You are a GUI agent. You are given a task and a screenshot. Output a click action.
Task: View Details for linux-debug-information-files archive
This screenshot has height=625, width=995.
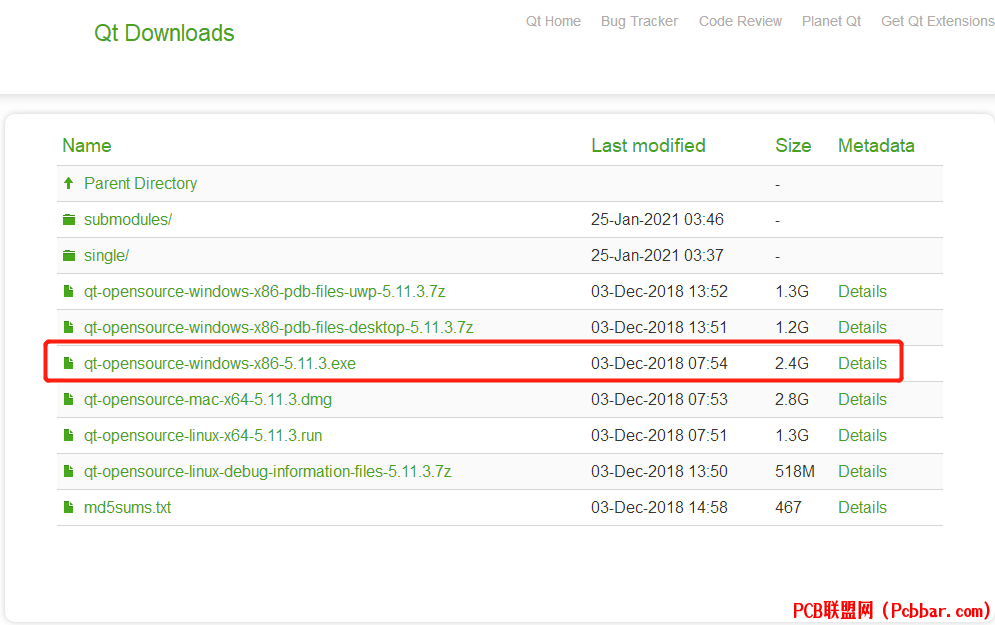[862, 471]
